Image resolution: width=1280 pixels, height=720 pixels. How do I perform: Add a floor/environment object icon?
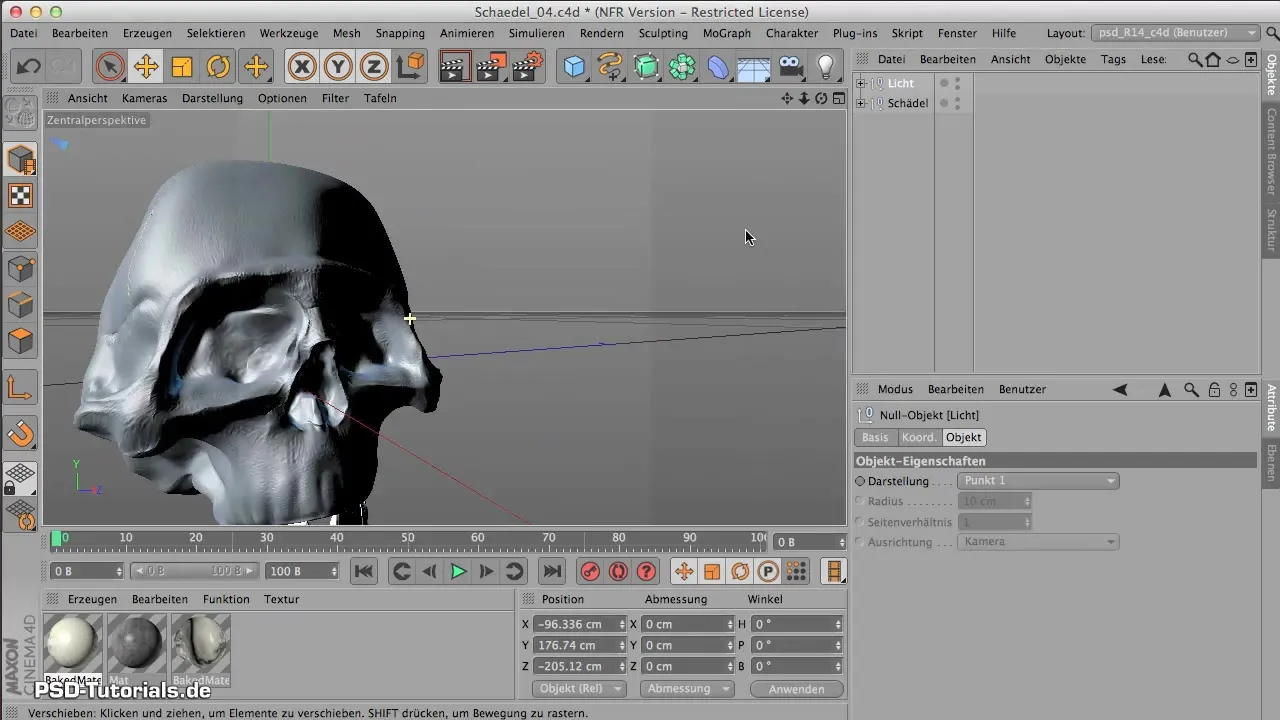coord(754,67)
